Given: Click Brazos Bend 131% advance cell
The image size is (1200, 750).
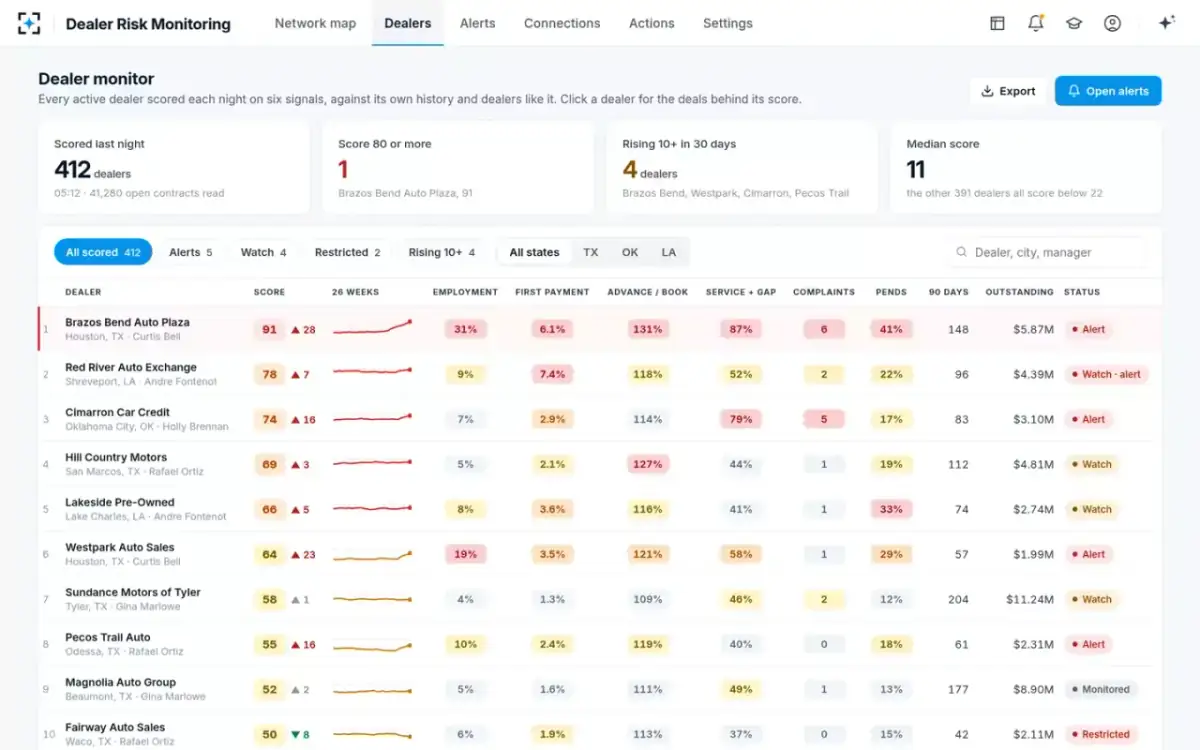Looking at the screenshot, I should 647,329.
